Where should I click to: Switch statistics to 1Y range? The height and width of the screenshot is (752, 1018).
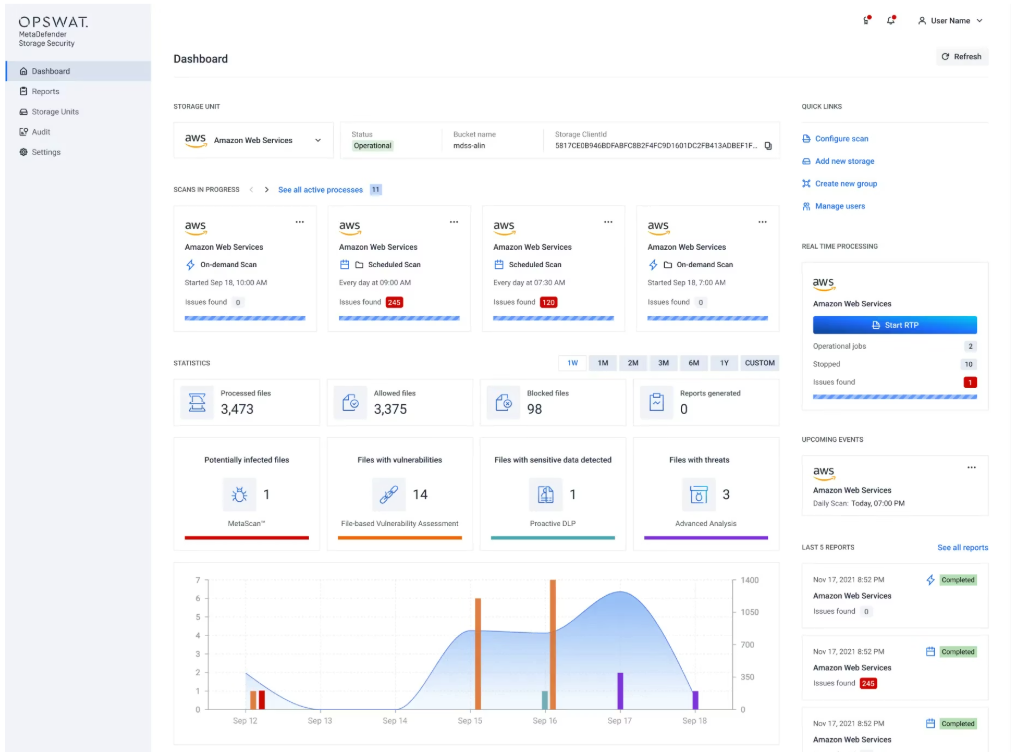coord(724,363)
